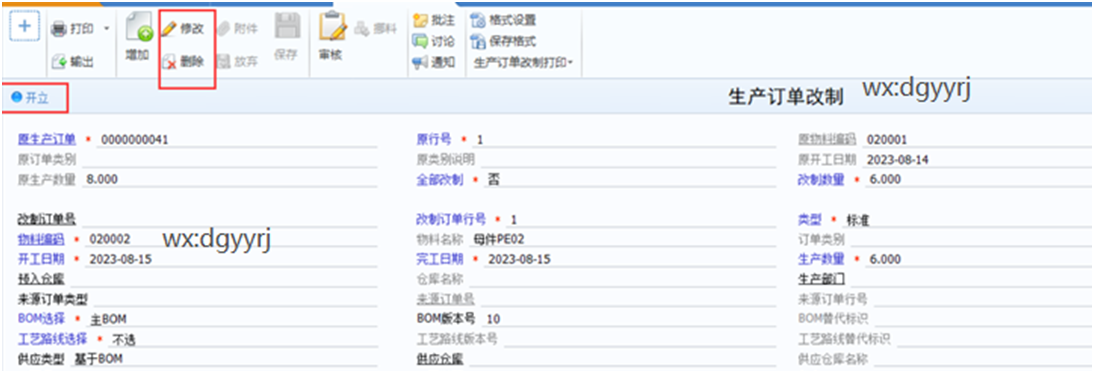Image resolution: width=1094 pixels, height=373 pixels.
Task: Click the field containing 020002
Action: point(232,240)
